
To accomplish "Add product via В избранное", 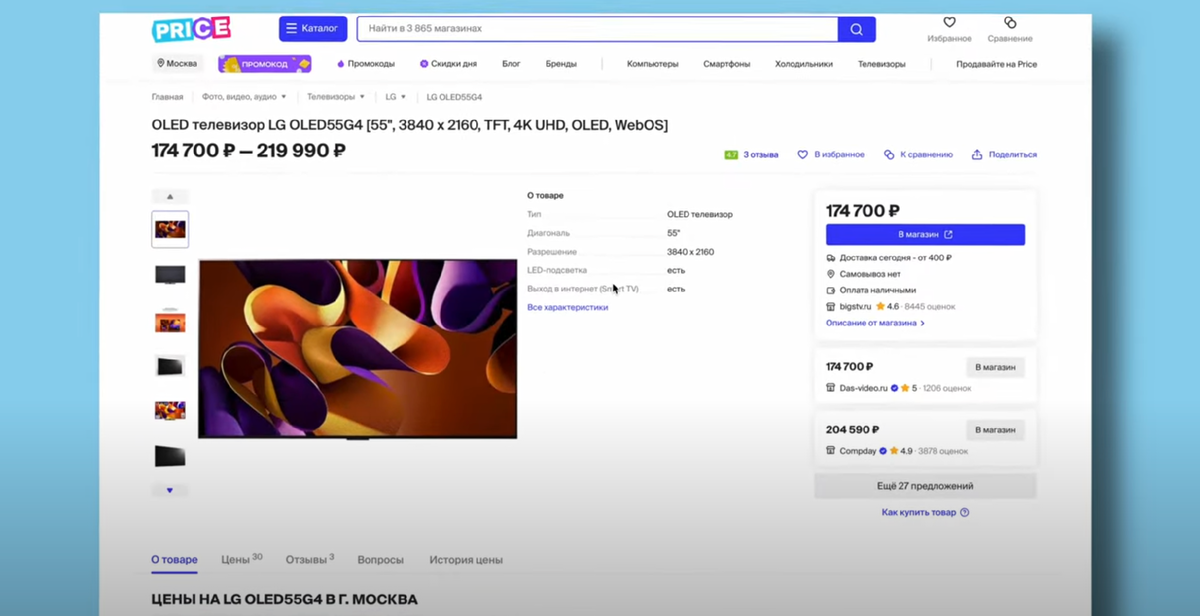I will click(x=831, y=155).
